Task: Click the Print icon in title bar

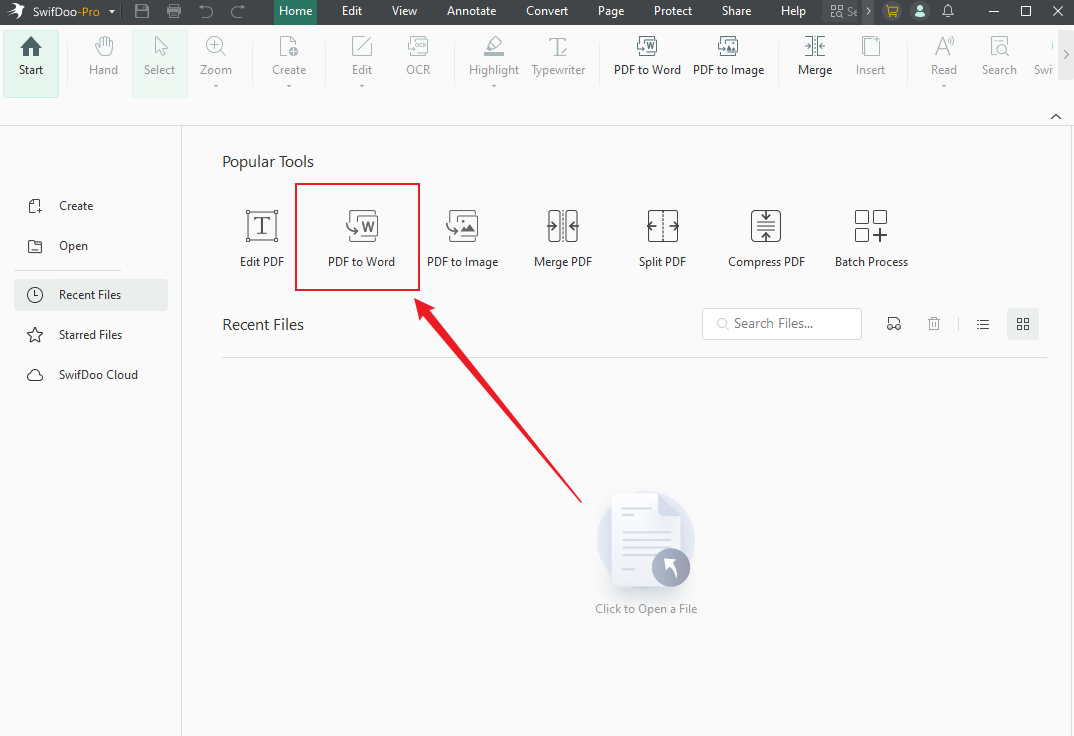Action: pyautogui.click(x=174, y=11)
